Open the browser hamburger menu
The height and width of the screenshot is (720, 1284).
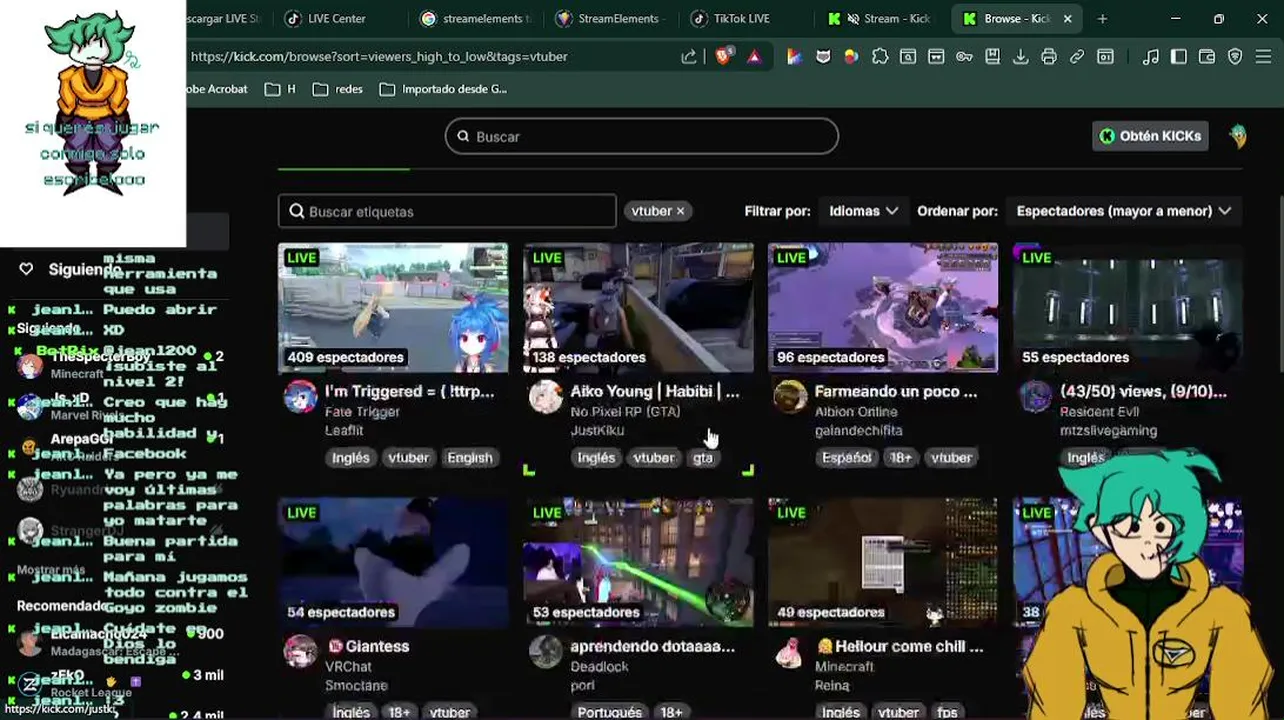(x=1263, y=57)
